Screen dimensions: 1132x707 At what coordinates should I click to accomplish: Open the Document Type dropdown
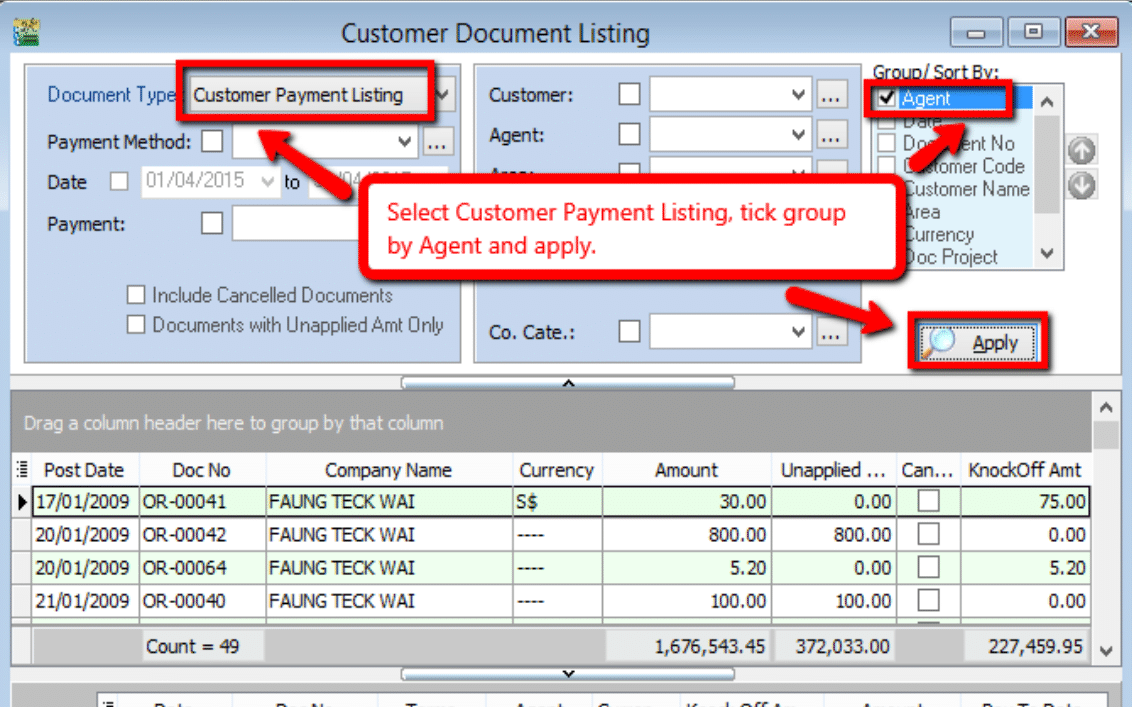[x=444, y=96]
